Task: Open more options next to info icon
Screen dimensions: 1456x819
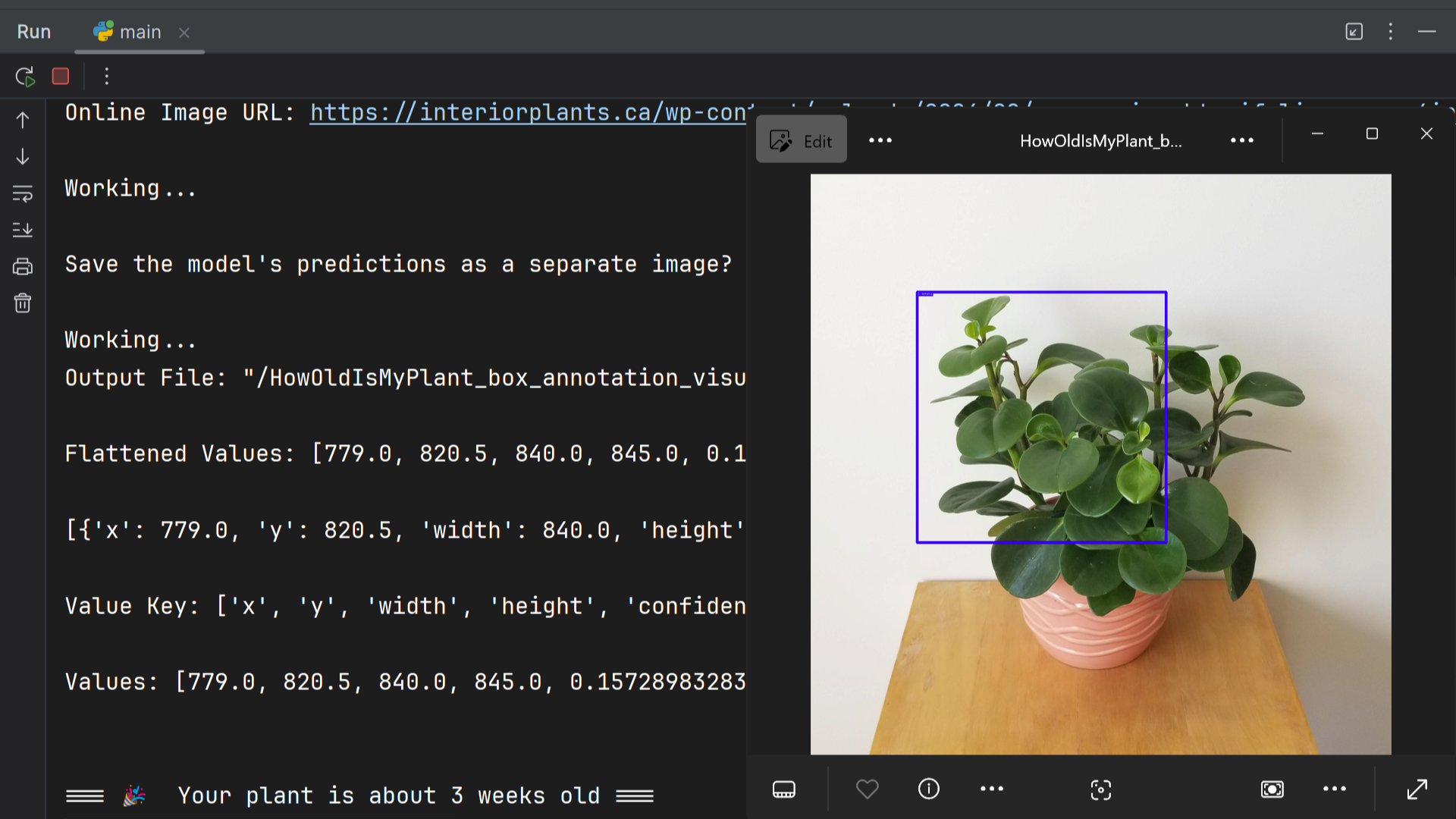Action: pyautogui.click(x=992, y=789)
